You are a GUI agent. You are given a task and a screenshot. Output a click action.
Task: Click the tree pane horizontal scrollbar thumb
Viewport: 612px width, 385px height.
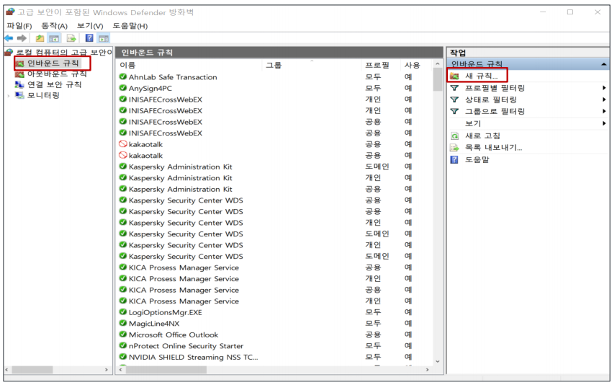pos(32,369)
